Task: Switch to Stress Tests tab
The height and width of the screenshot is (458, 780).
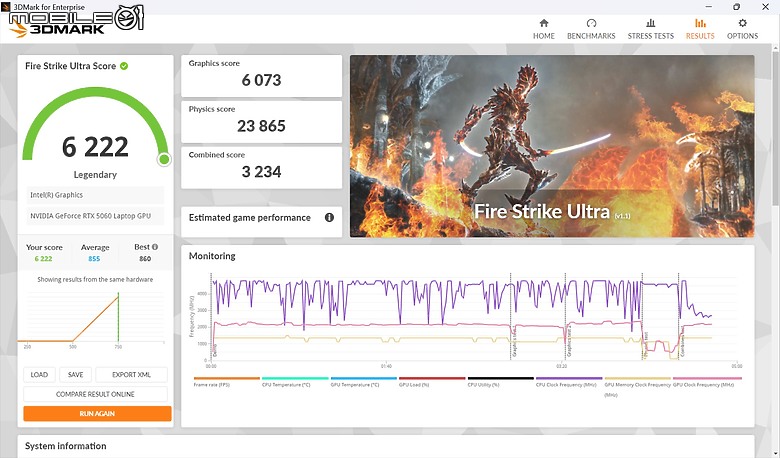Action: 651,29
